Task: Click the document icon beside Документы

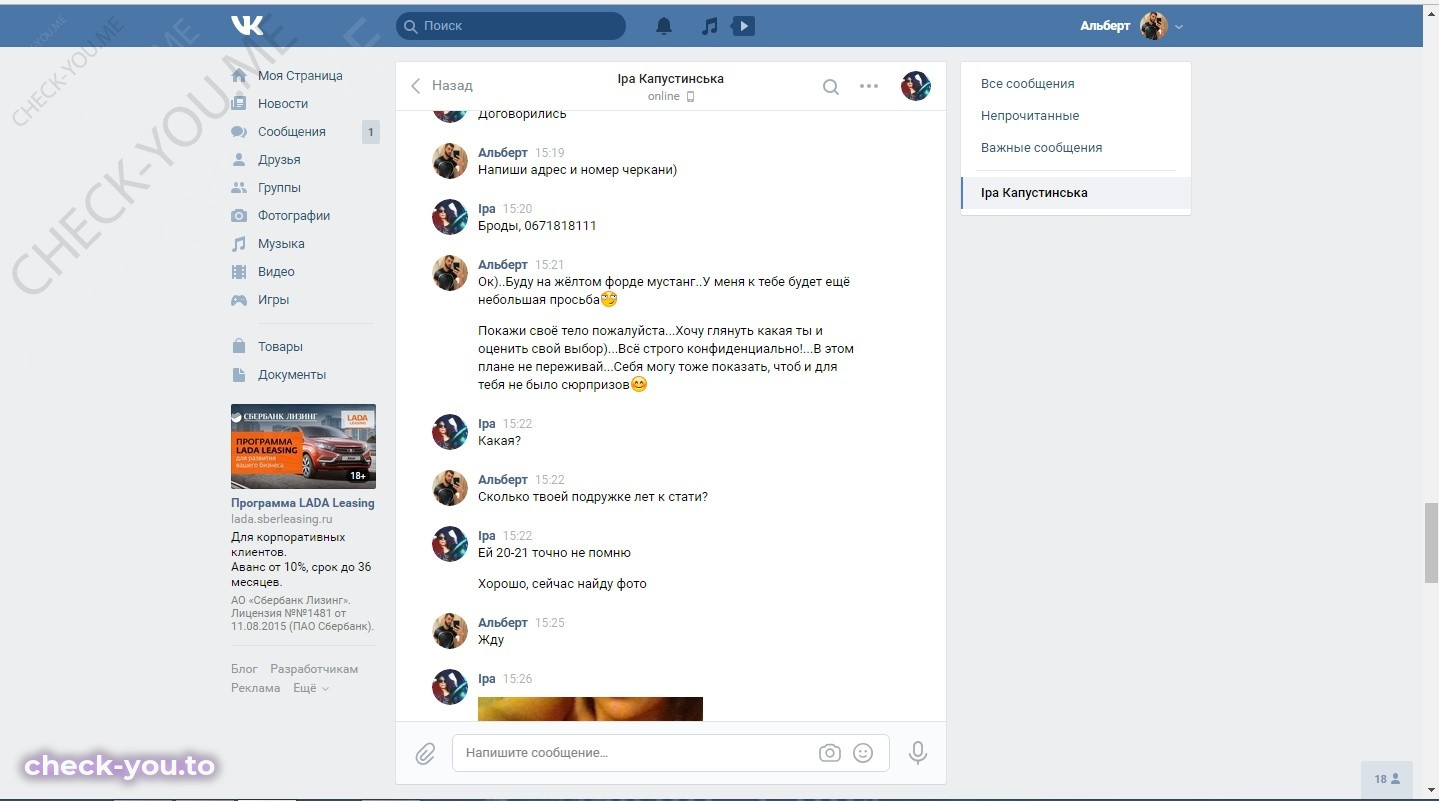Action: (239, 375)
